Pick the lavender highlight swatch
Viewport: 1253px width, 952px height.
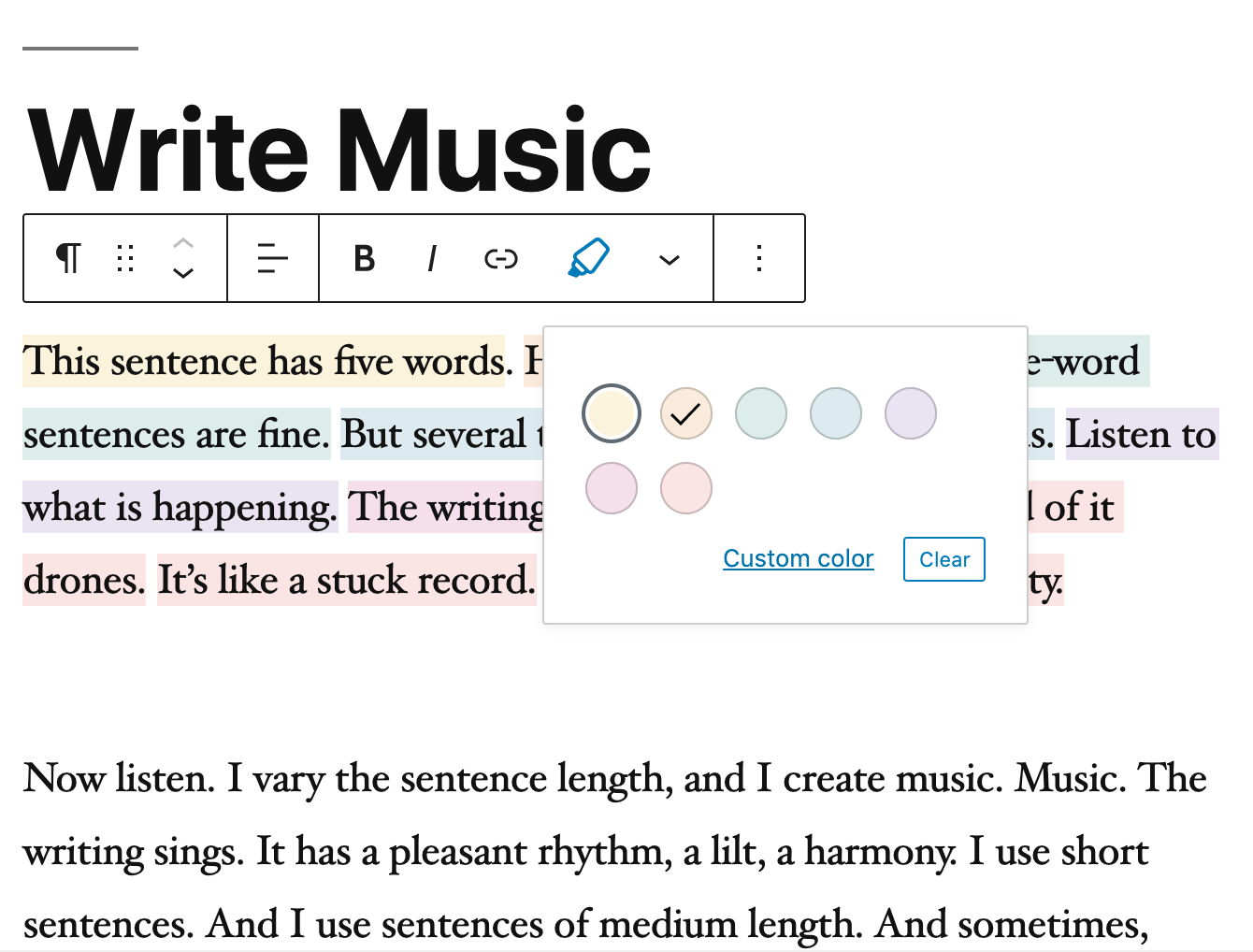pos(911,413)
